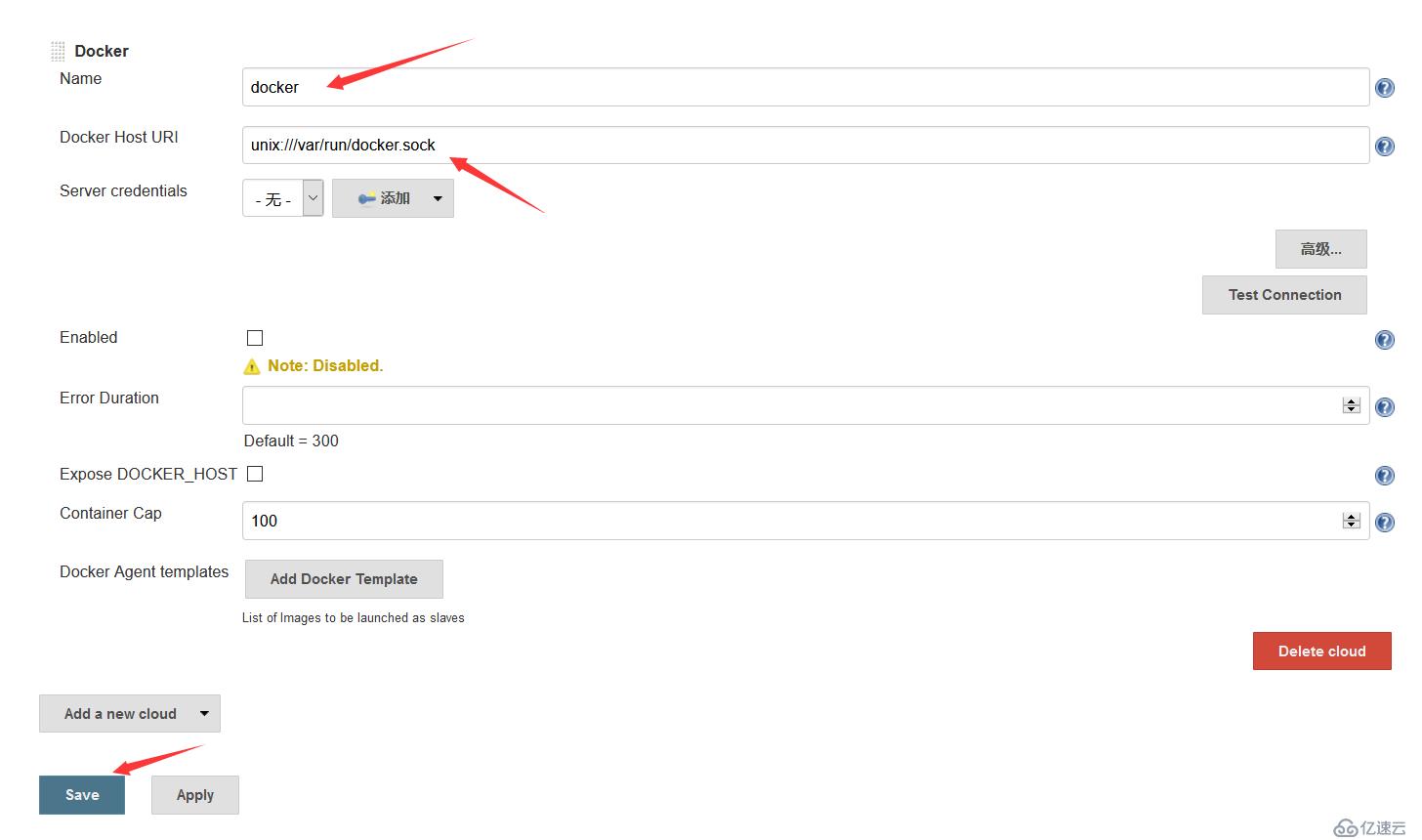Screen dimensions: 1422x840
Task: Save the configuration
Action: point(82,795)
